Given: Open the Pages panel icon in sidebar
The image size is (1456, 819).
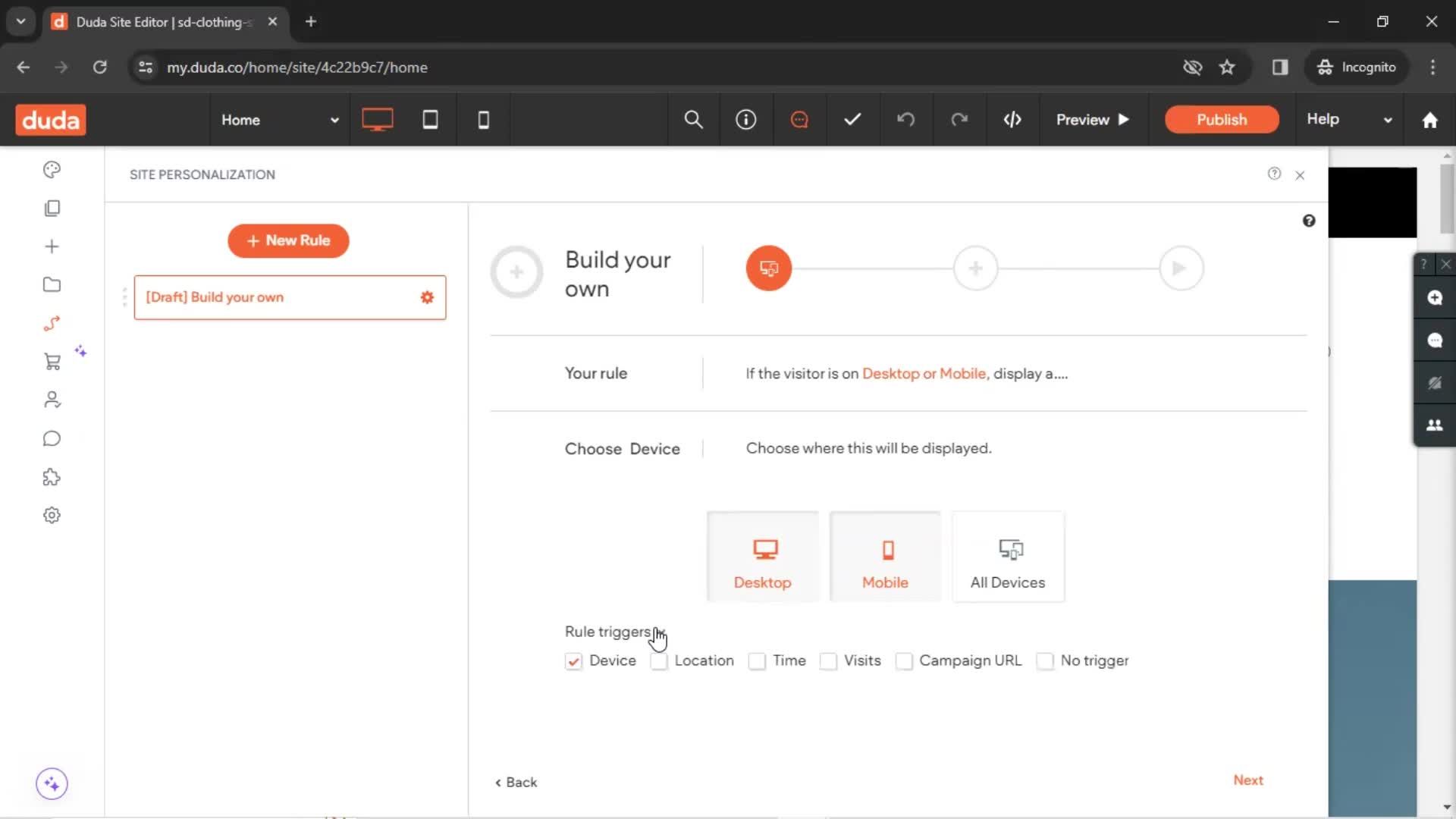Looking at the screenshot, I should click(x=52, y=209).
